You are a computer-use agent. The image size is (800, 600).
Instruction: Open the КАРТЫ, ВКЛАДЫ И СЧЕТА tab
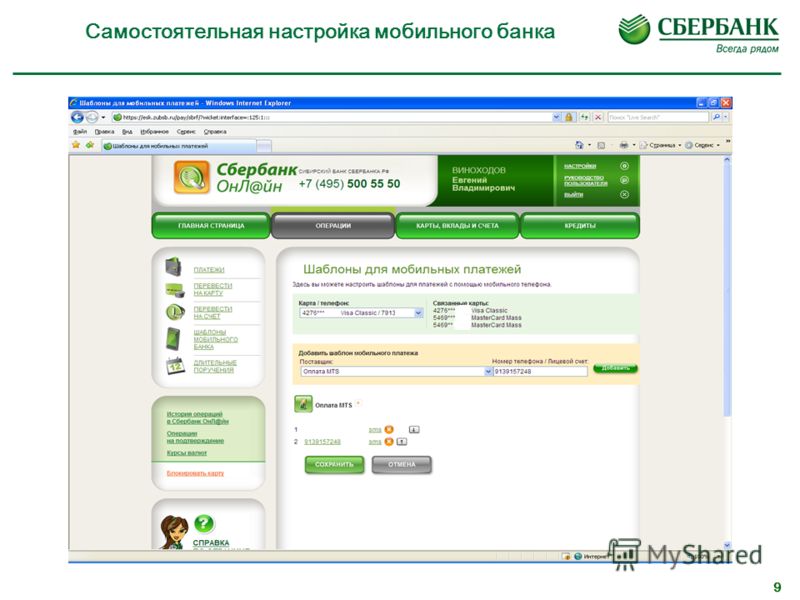pyautogui.click(x=457, y=226)
